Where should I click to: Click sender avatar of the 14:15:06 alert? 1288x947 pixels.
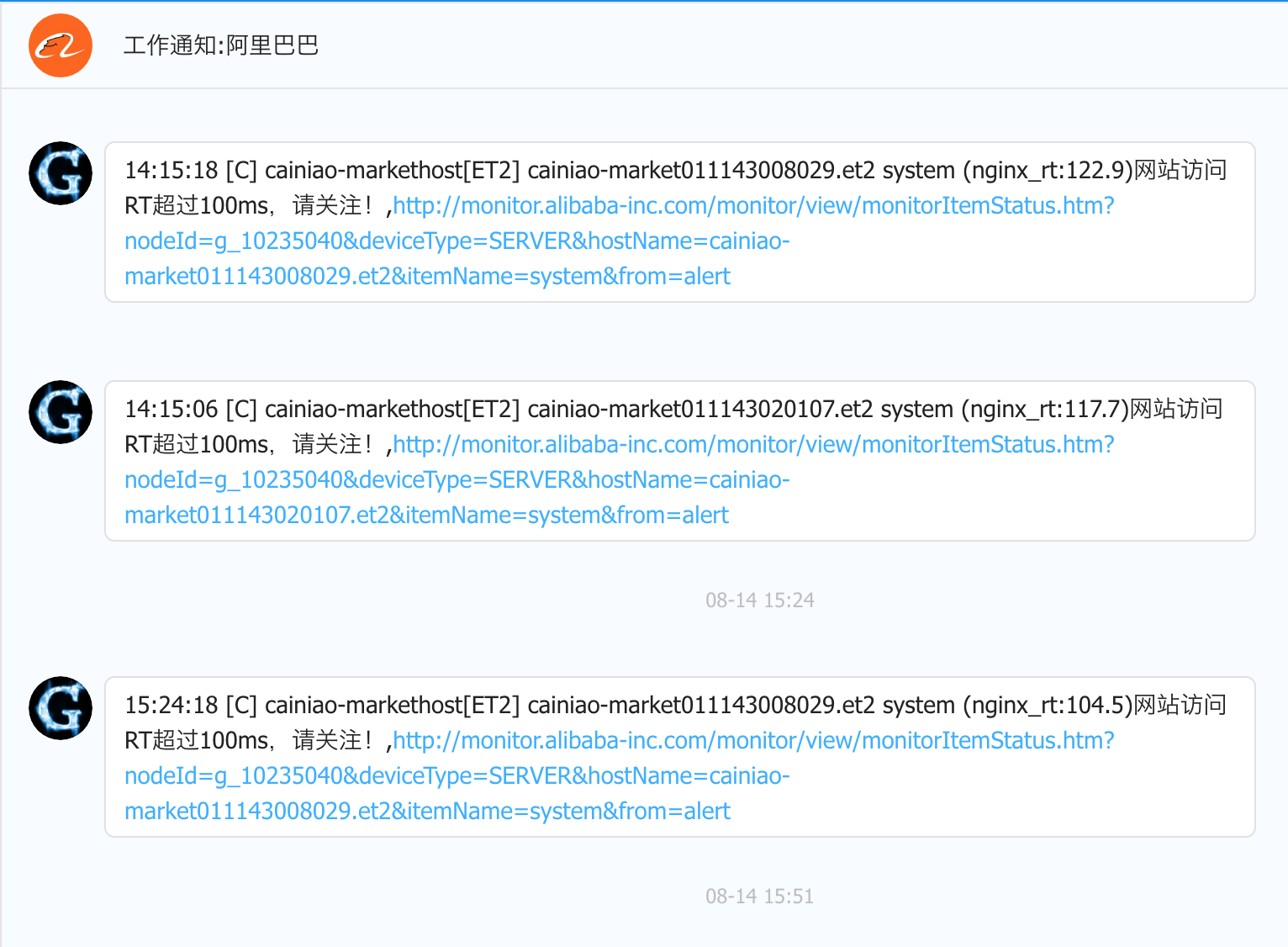click(61, 412)
